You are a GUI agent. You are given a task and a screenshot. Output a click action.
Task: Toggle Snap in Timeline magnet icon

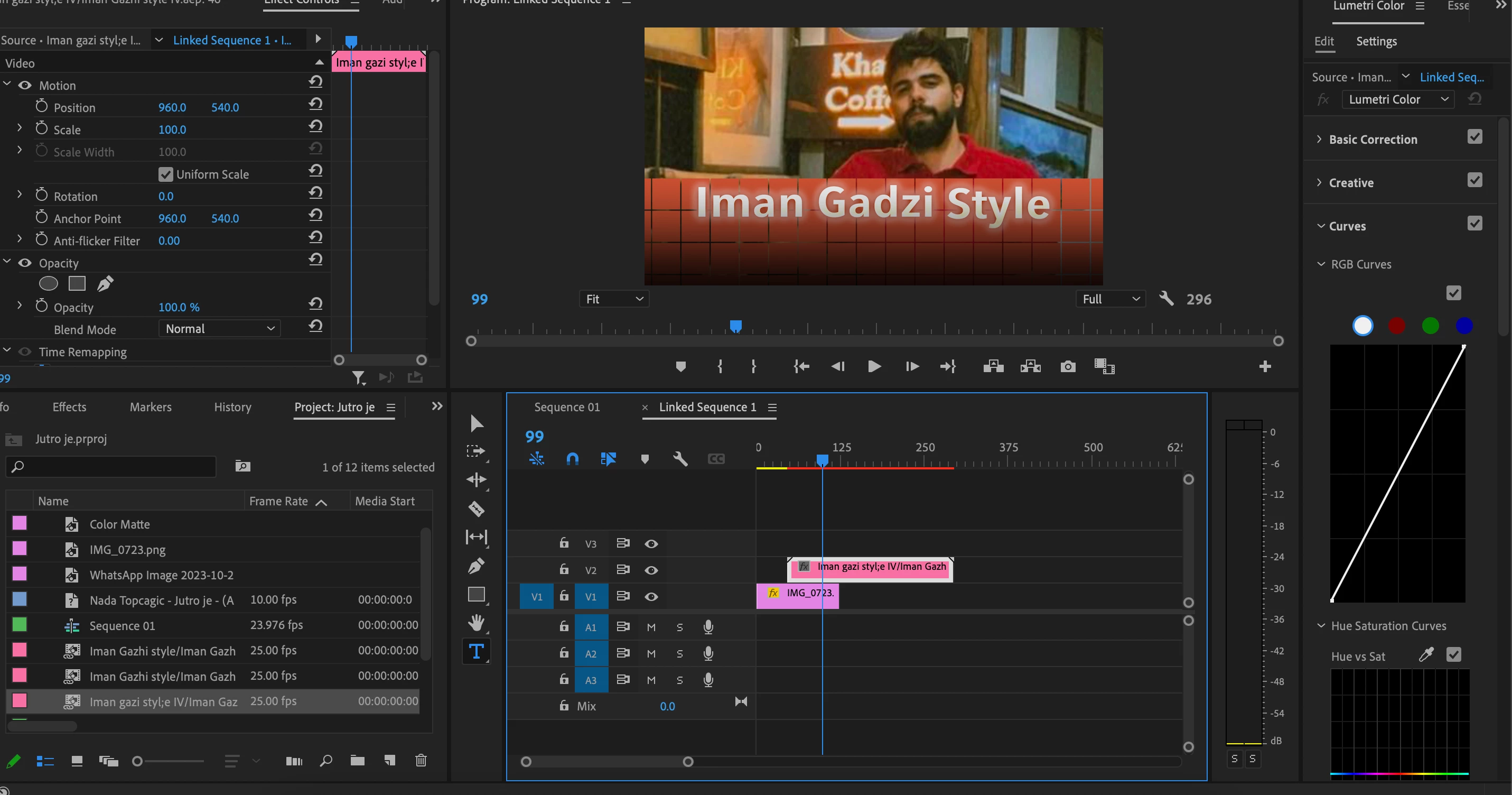click(x=572, y=459)
